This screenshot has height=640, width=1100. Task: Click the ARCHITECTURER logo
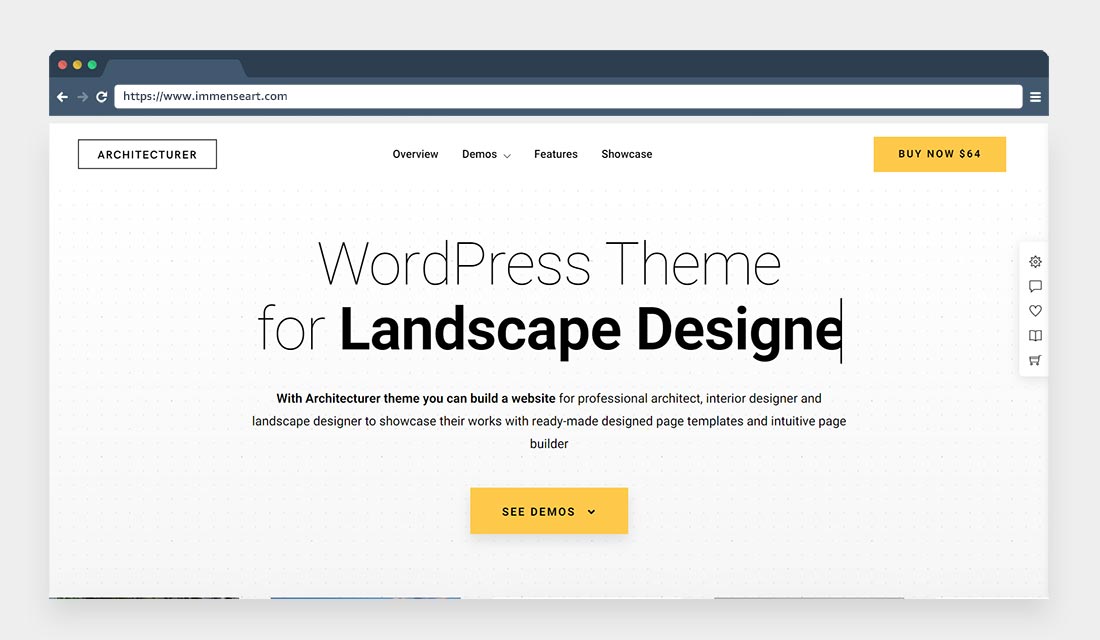click(147, 154)
